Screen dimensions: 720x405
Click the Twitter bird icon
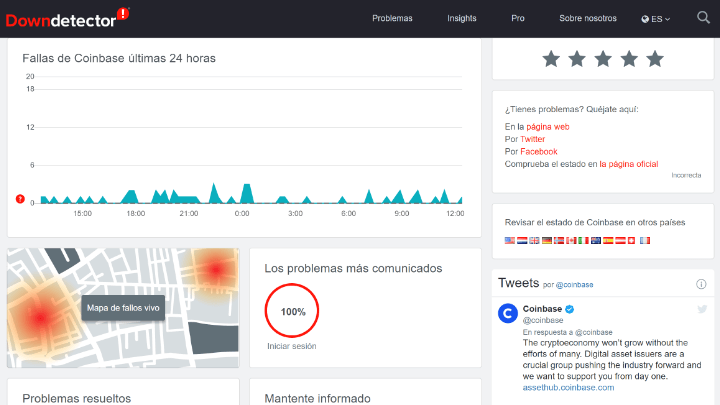tap(702, 309)
